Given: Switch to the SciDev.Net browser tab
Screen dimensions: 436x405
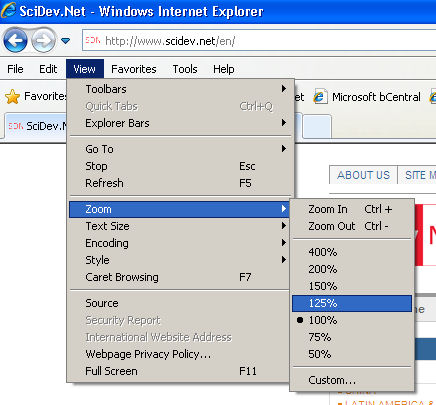Looking at the screenshot, I should (x=36, y=126).
